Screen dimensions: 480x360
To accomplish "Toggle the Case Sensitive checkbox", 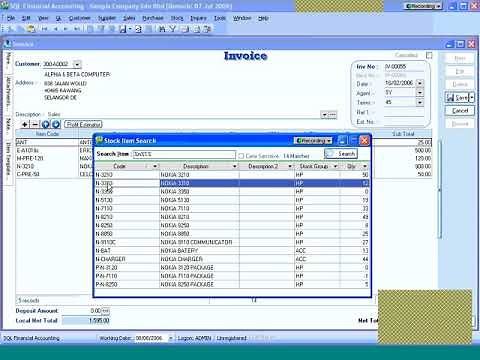I will 241,156.
